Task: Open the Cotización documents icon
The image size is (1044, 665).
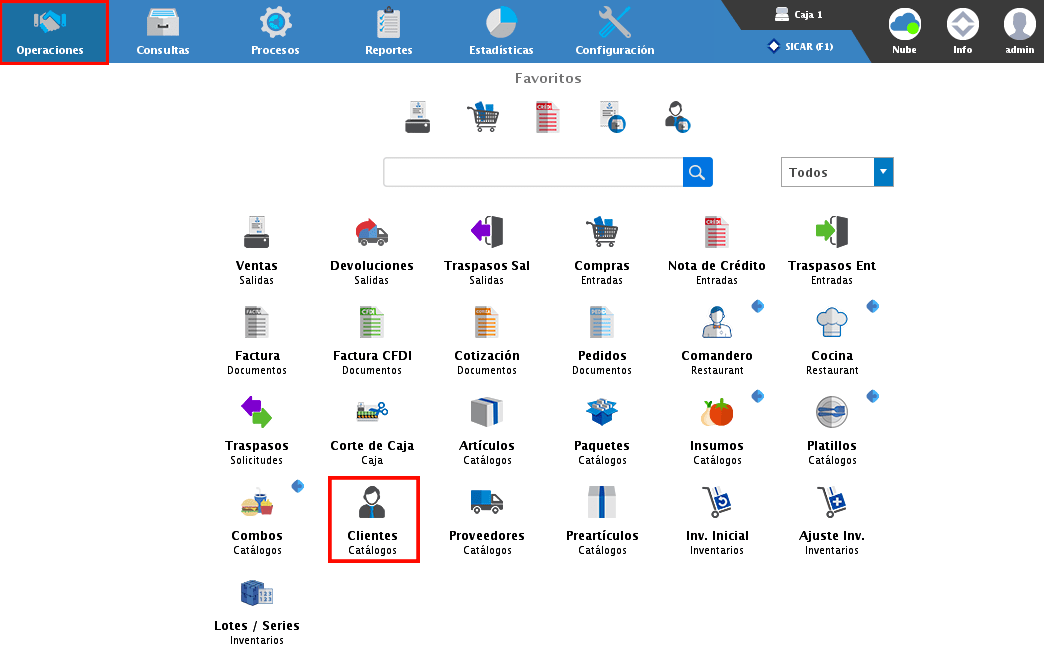Action: [487, 324]
